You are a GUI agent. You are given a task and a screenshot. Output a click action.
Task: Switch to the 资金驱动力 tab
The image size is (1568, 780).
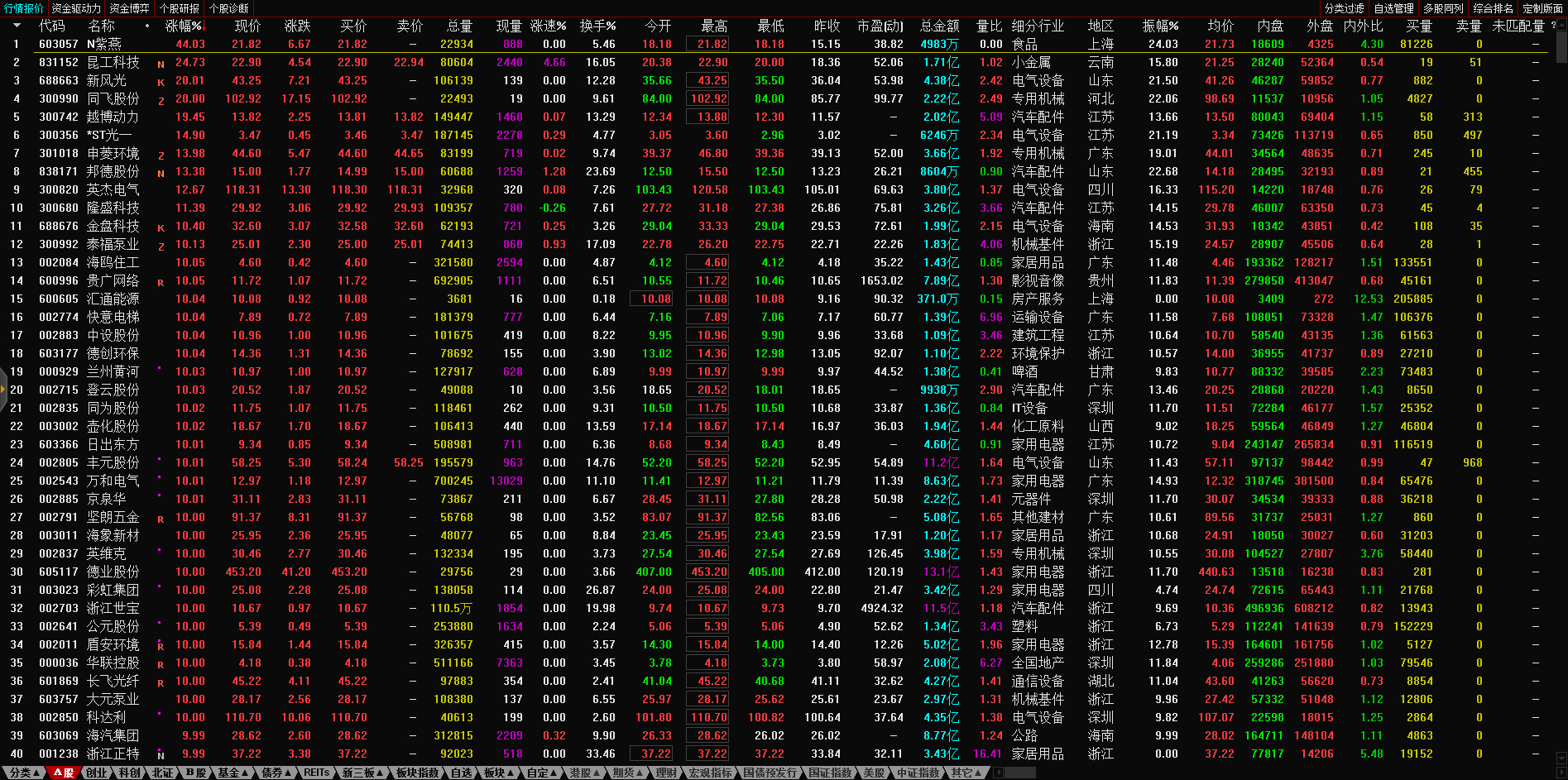pos(75,8)
